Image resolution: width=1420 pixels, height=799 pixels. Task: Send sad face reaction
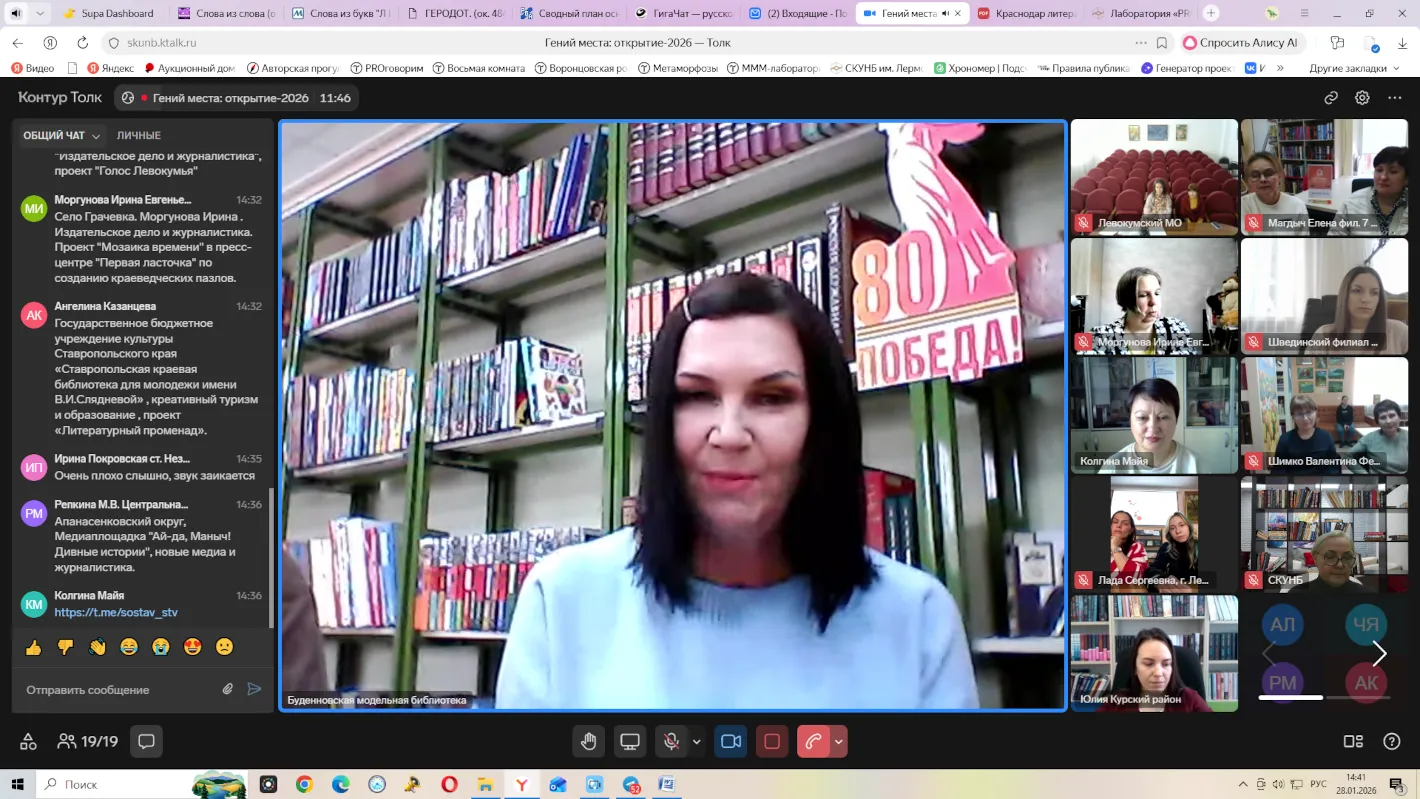click(224, 647)
